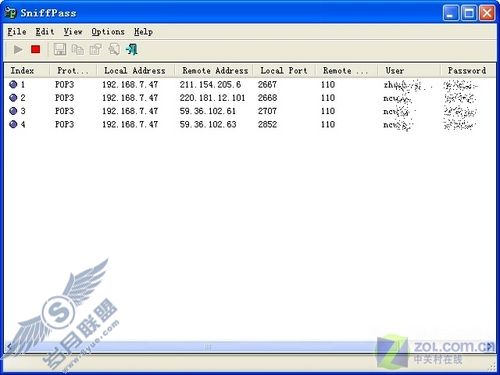The height and width of the screenshot is (375, 500).
Task: Stop capture with the red square
Action: (x=36, y=50)
